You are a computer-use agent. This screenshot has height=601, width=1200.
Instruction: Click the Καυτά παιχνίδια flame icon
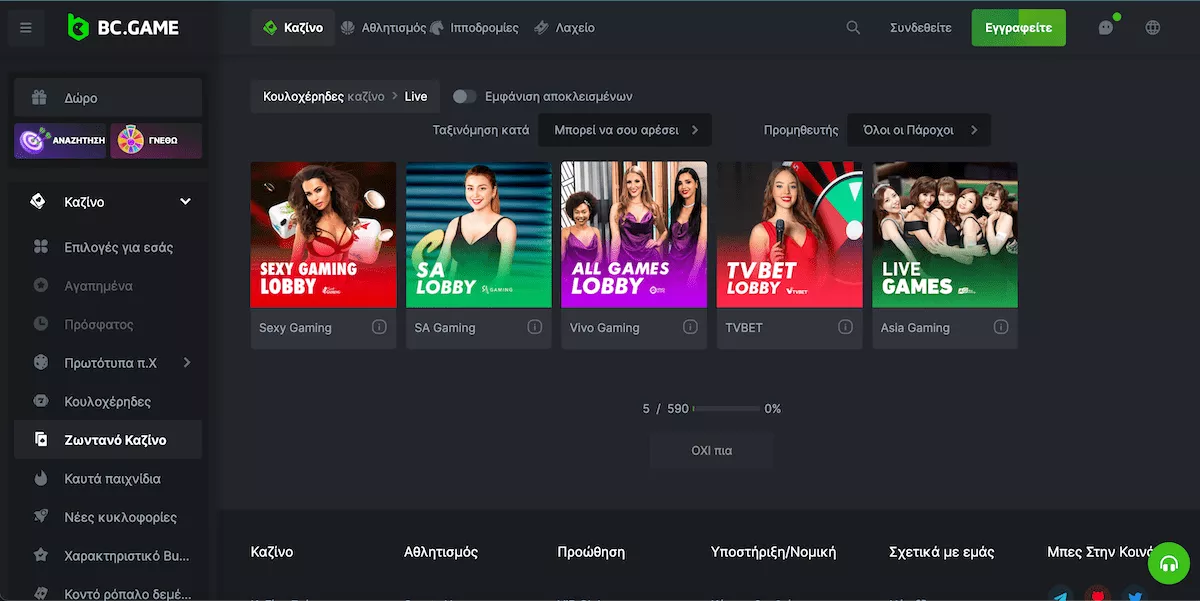click(41, 479)
